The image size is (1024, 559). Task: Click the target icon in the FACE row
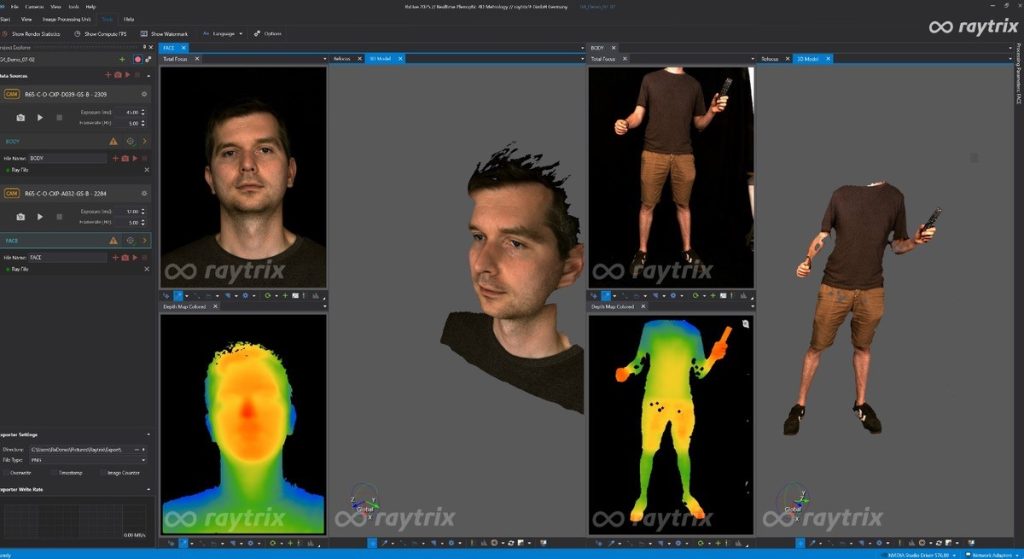[130, 241]
